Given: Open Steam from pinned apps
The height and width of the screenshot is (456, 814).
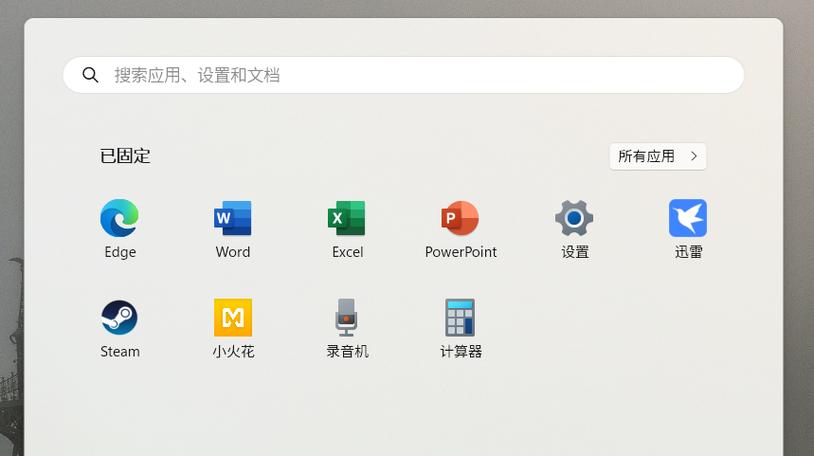Looking at the screenshot, I should [x=119, y=317].
